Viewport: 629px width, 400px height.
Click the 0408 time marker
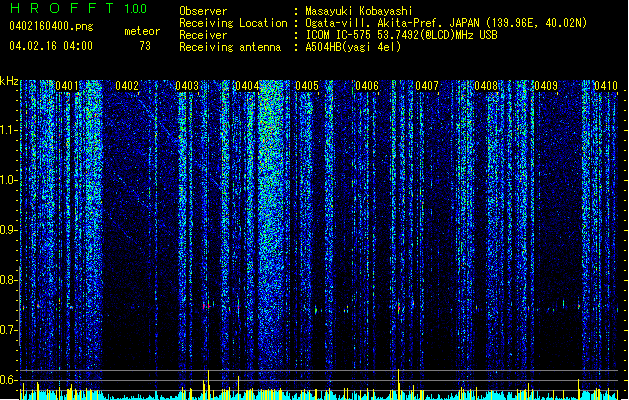click(x=486, y=86)
